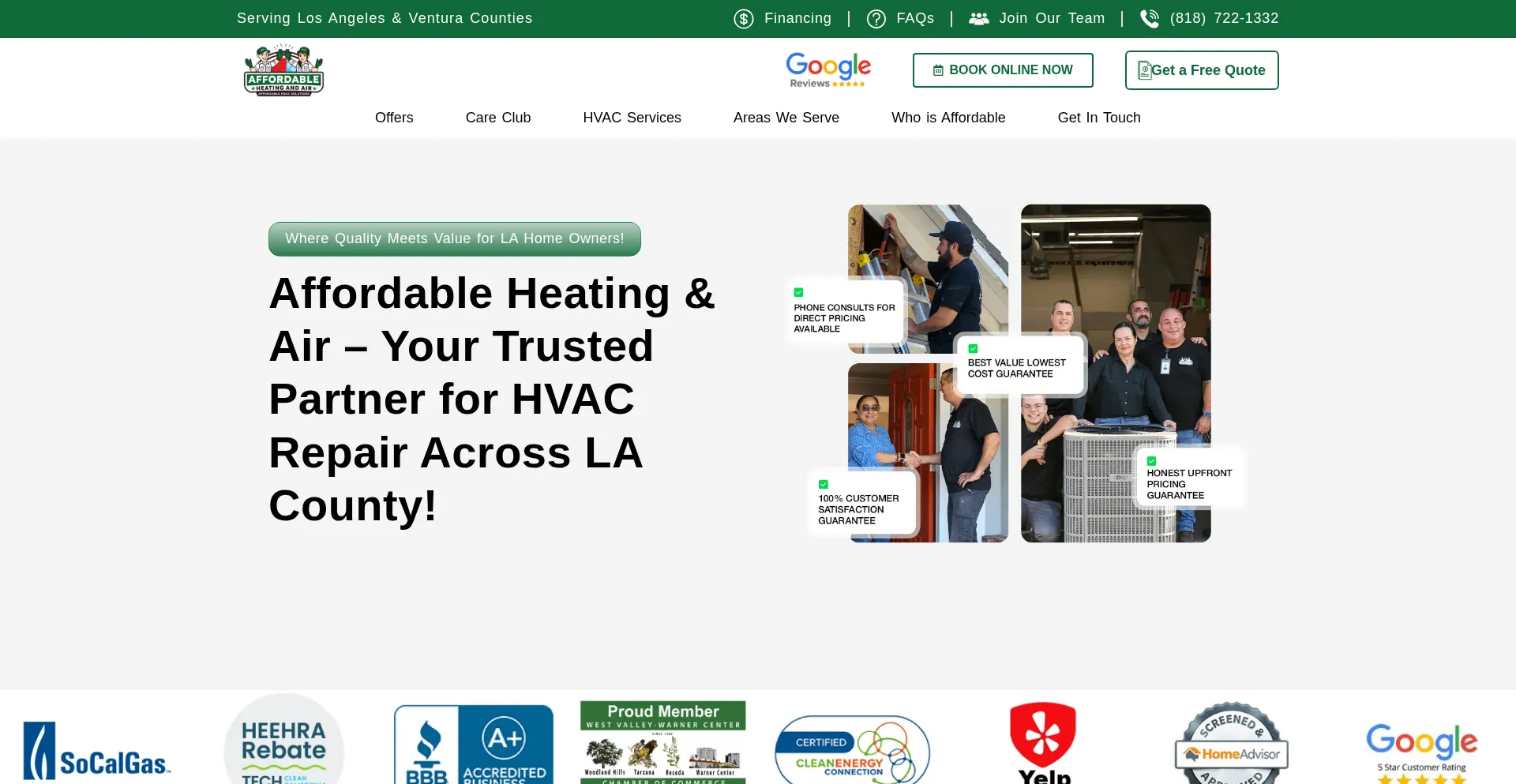
Task: Open the Affordable Heating and Air logo
Action: 283,70
